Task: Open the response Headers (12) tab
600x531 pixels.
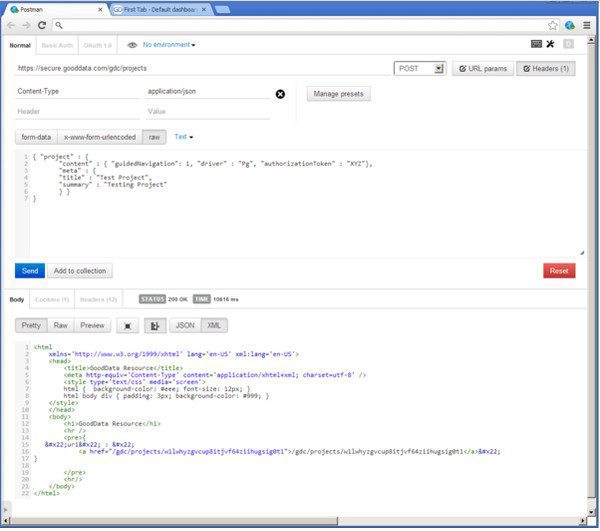Action: point(98,300)
